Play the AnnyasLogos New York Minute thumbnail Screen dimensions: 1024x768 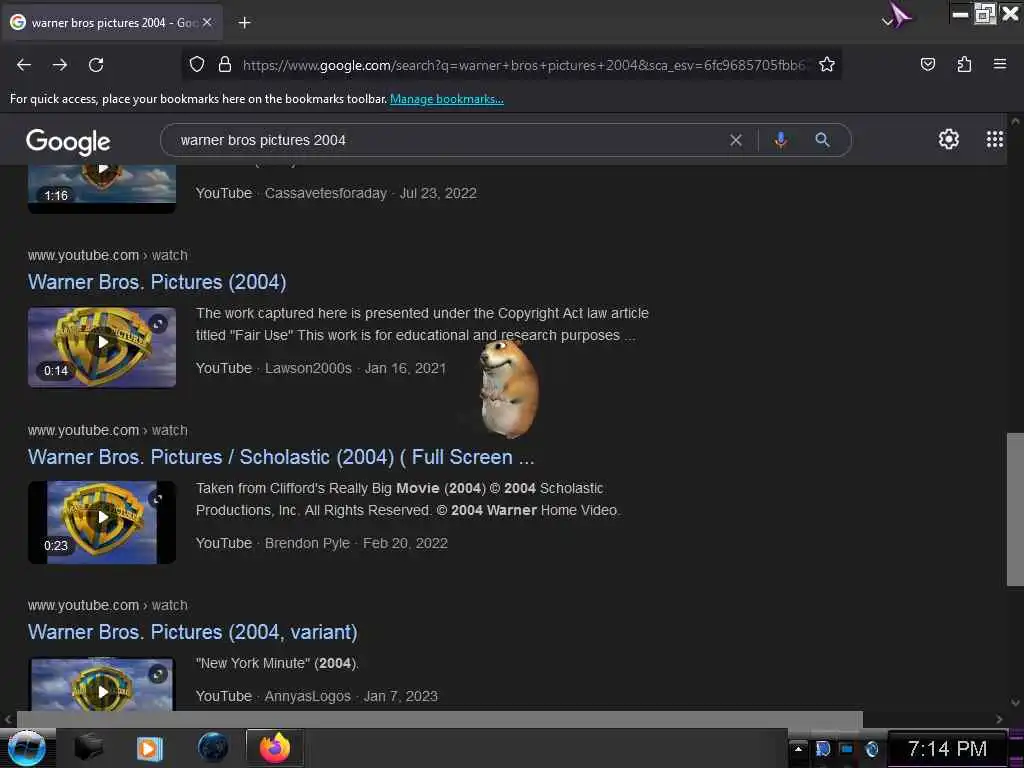pyautogui.click(x=102, y=684)
